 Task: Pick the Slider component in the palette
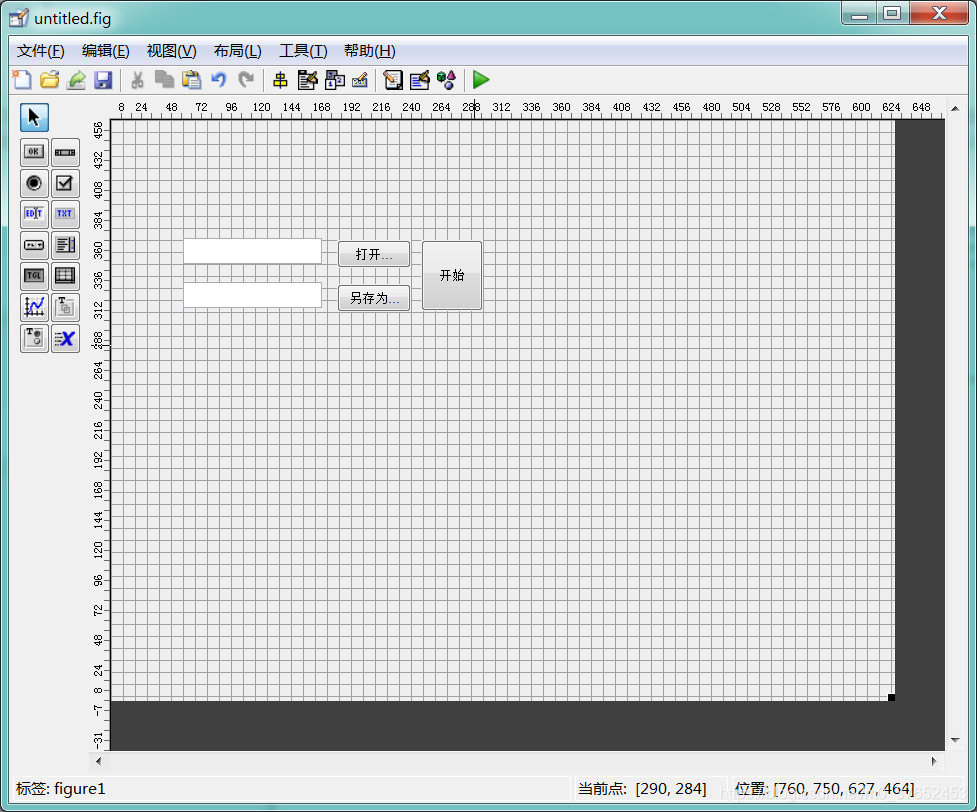[x=65, y=152]
